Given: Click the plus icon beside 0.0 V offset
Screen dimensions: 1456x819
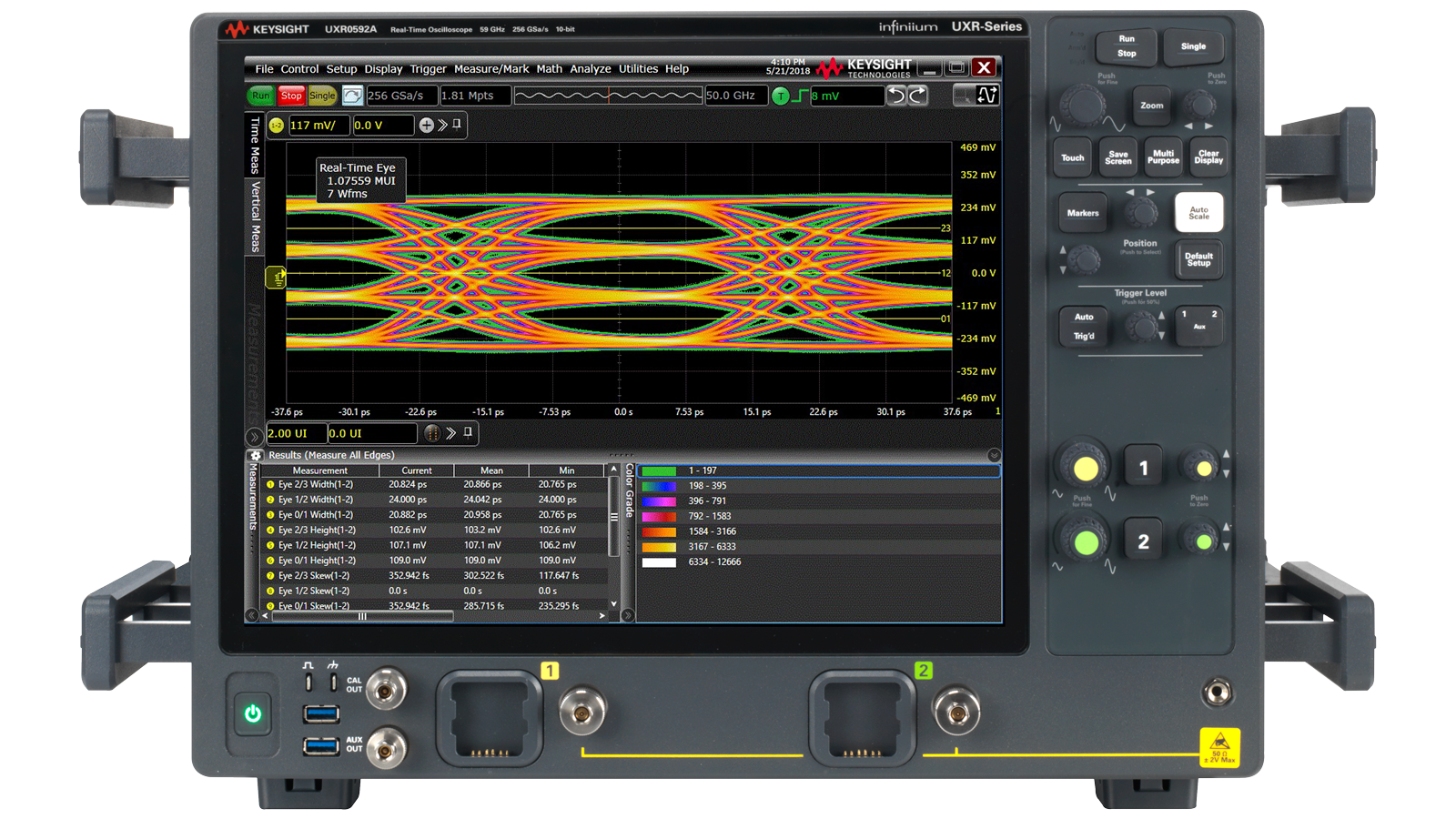Looking at the screenshot, I should (426, 126).
